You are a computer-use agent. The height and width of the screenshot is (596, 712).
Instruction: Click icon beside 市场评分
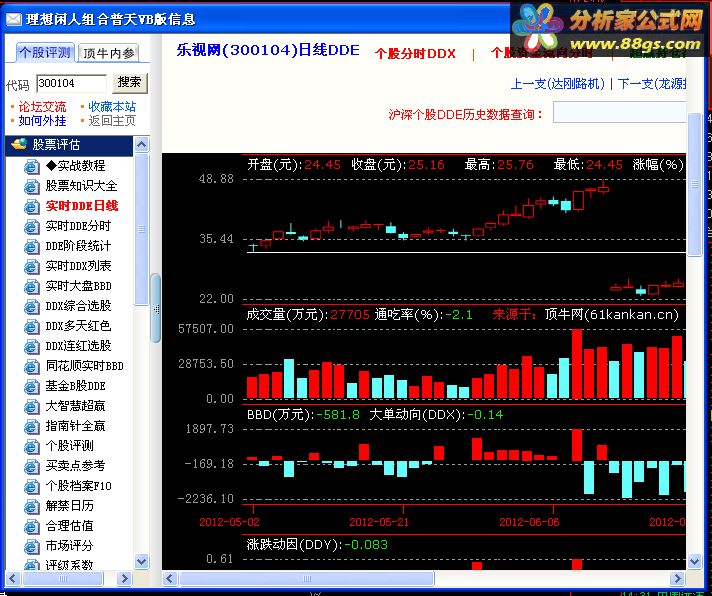31,547
